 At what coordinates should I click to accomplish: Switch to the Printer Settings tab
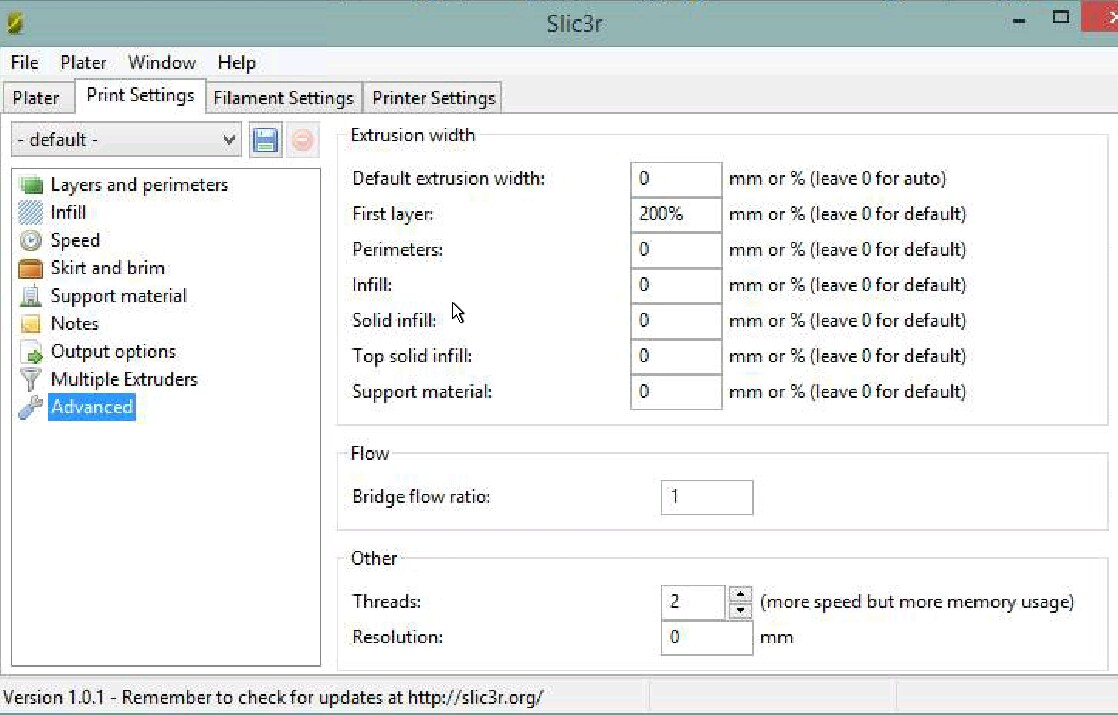click(434, 98)
